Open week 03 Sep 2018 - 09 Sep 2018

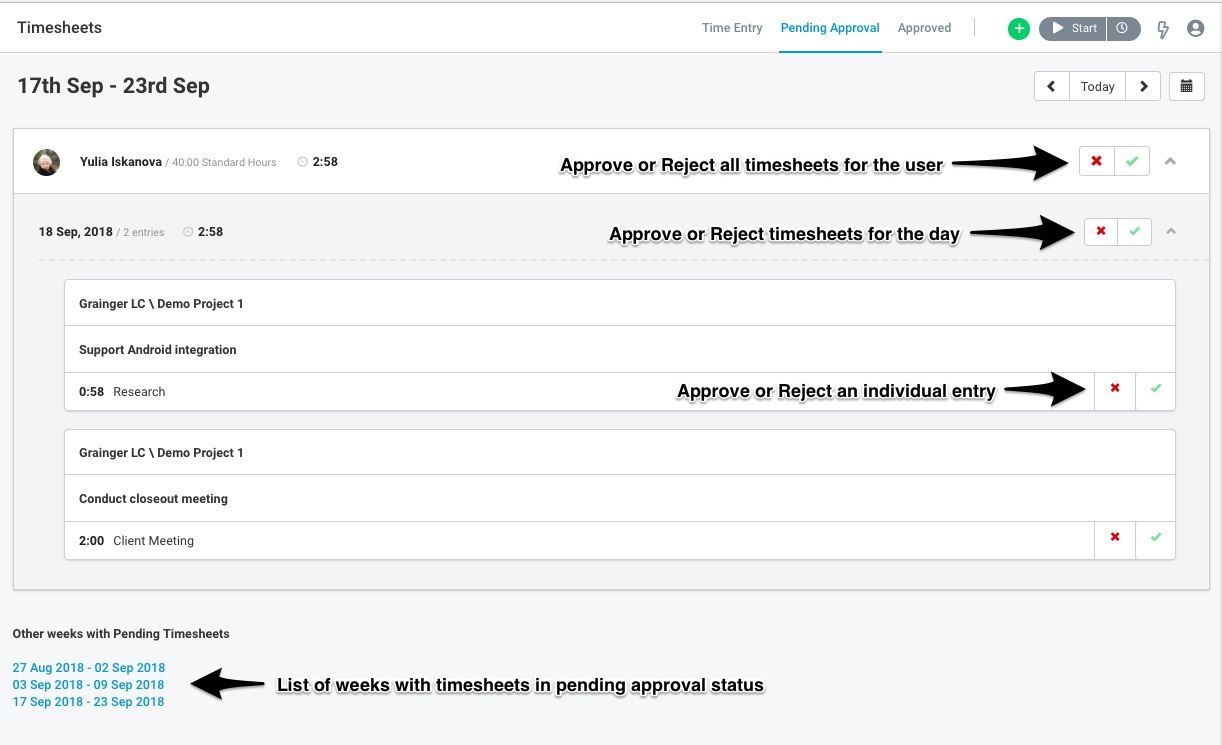88,685
